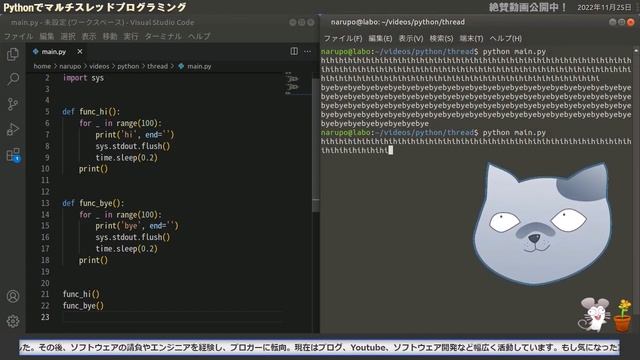The image size is (640, 360).
Task: Open the Run and Debug view
Action: (x=13, y=129)
